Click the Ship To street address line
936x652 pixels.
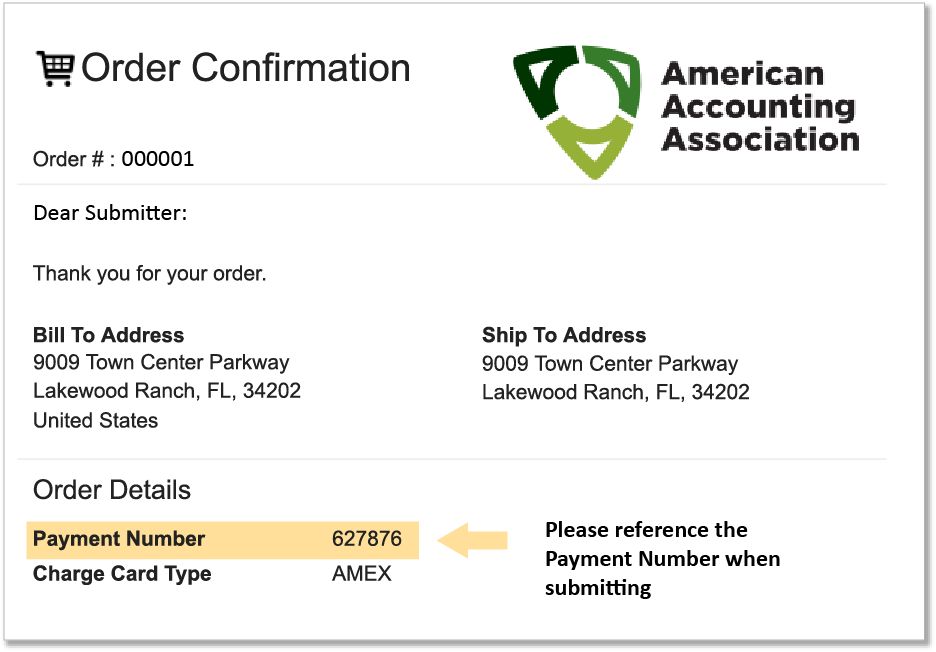(610, 363)
